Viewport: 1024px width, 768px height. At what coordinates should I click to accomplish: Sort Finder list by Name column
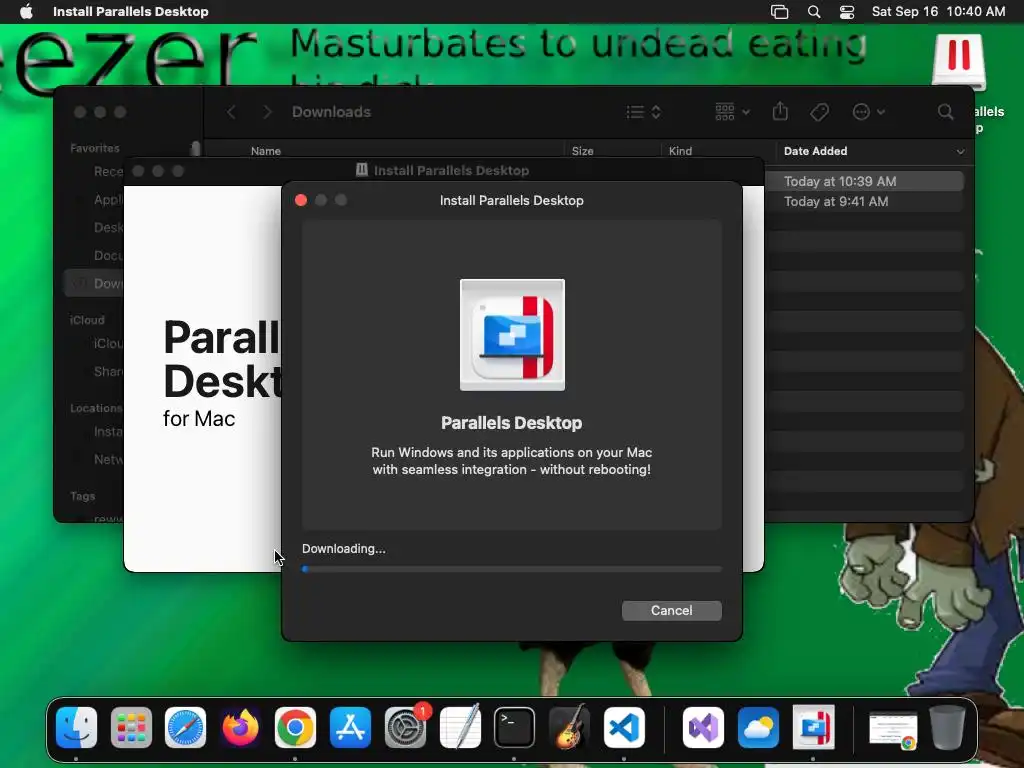(266, 151)
